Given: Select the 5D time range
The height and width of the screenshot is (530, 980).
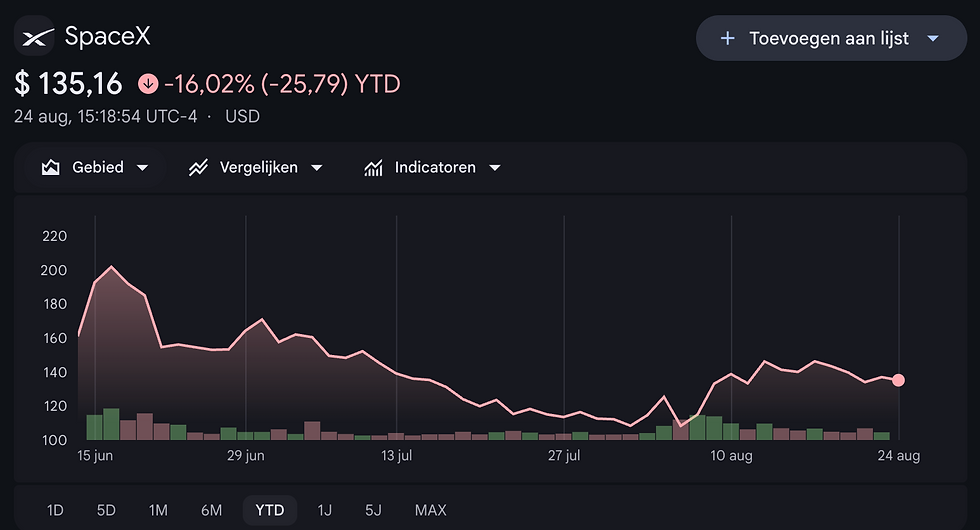Looking at the screenshot, I should click(x=106, y=511).
